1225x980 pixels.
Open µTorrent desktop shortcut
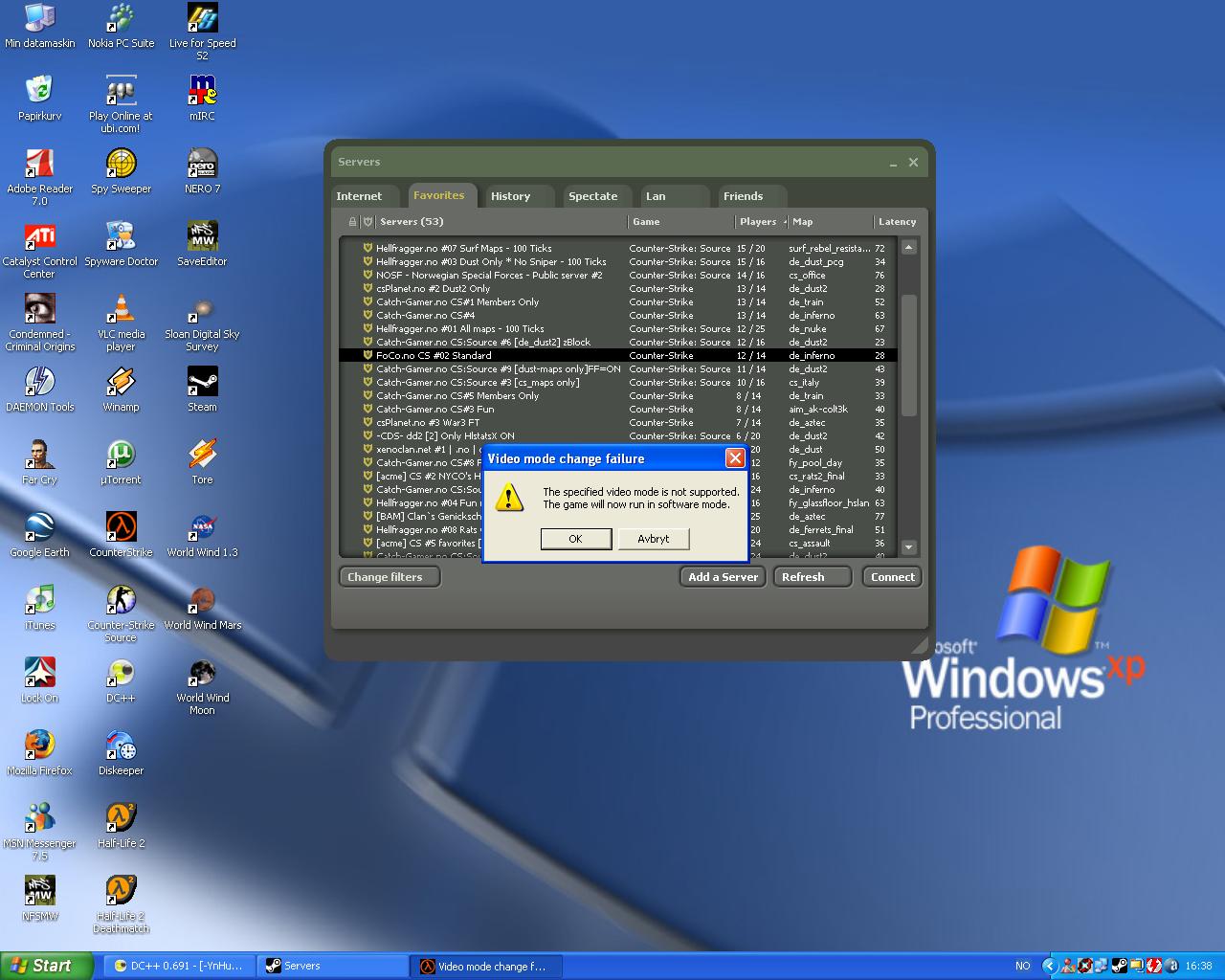coord(121,462)
